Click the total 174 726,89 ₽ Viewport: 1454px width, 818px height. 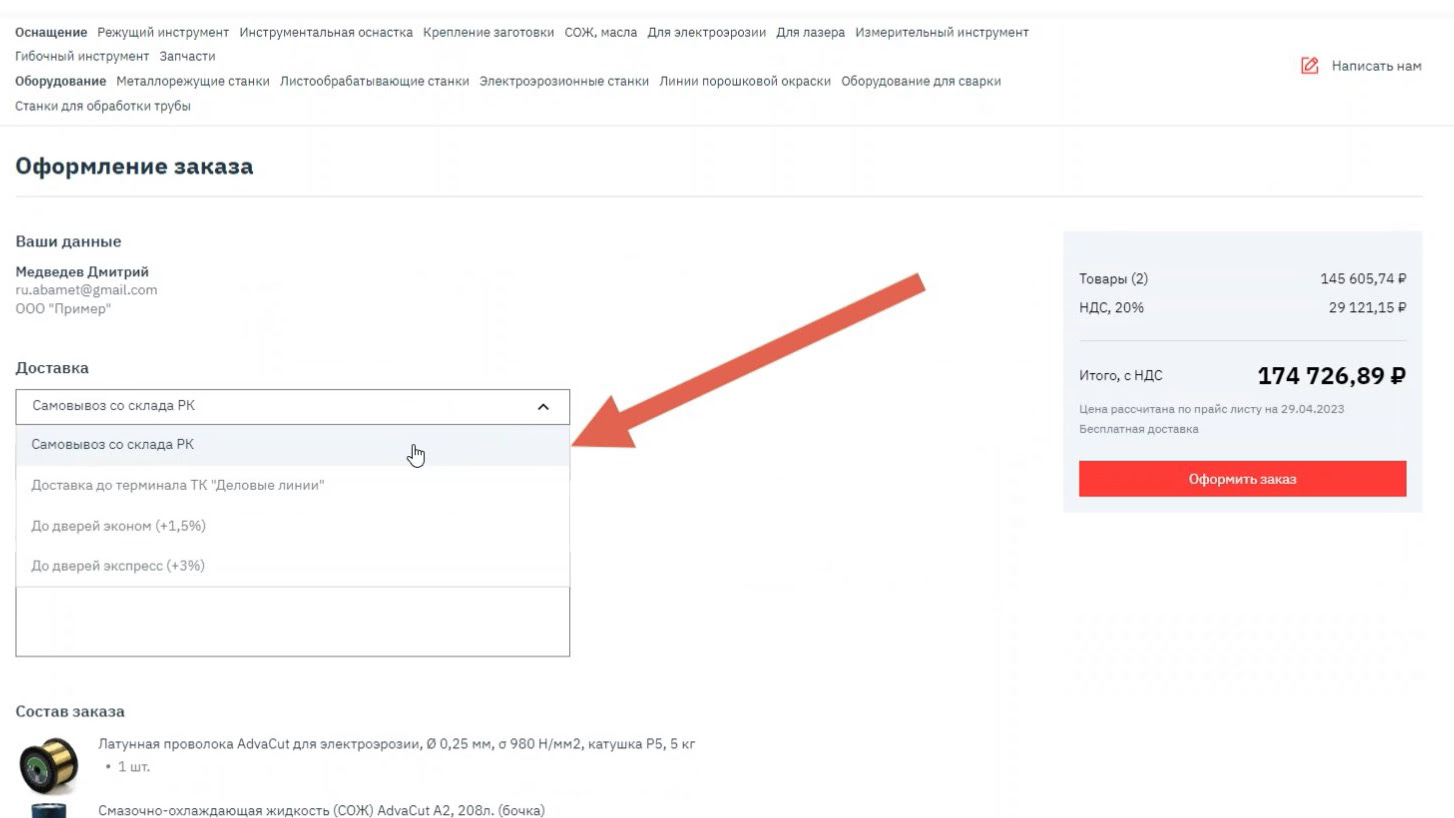coord(1332,376)
